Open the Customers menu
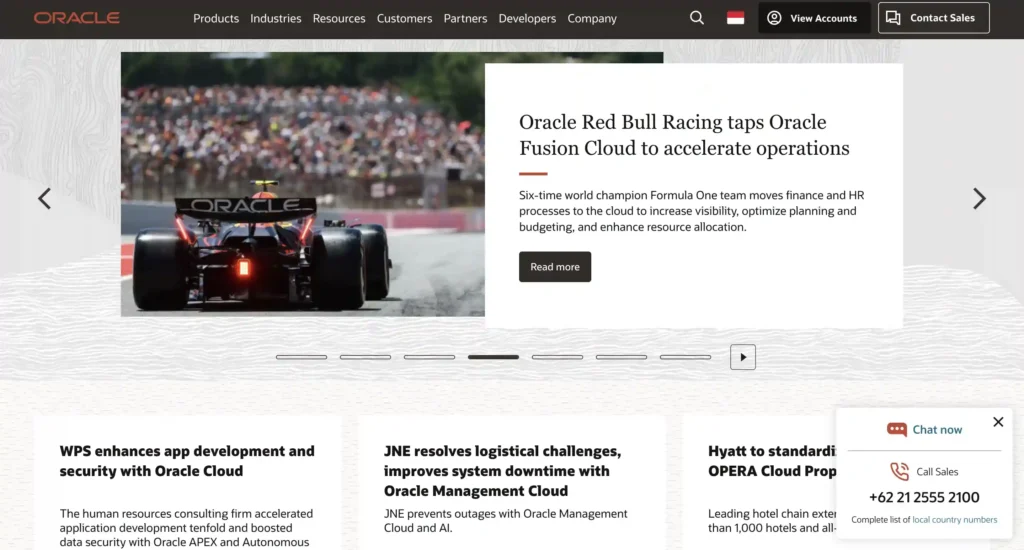The image size is (1024, 550). pos(404,18)
